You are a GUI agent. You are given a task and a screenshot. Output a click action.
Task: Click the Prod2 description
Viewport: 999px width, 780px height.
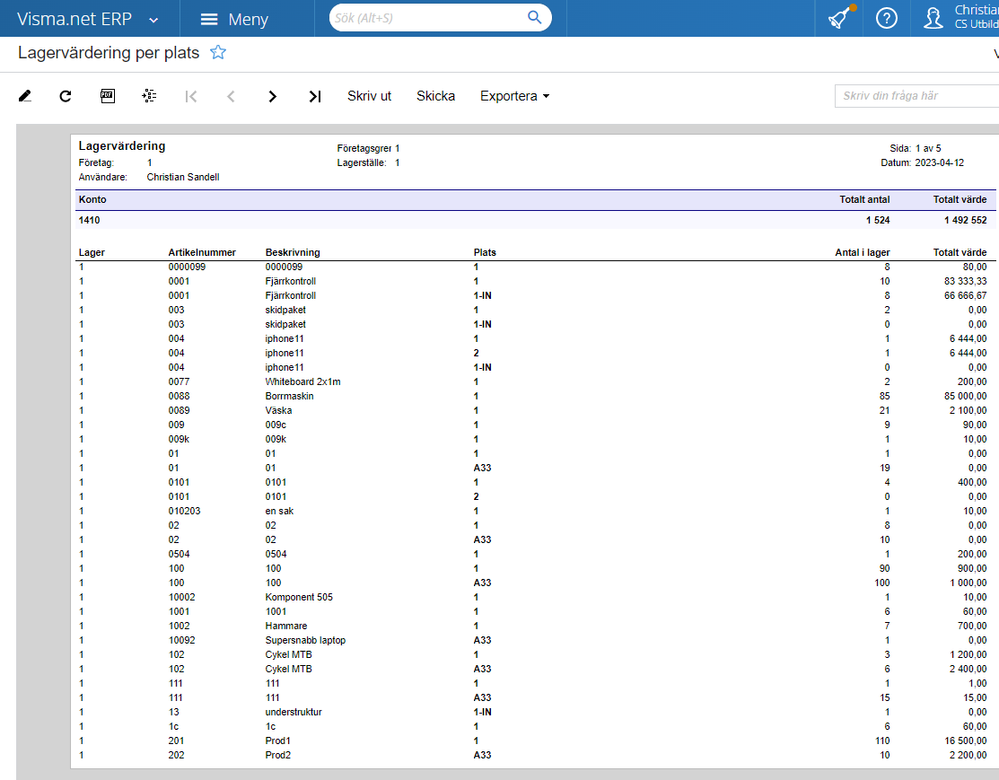pyautogui.click(x=278, y=755)
